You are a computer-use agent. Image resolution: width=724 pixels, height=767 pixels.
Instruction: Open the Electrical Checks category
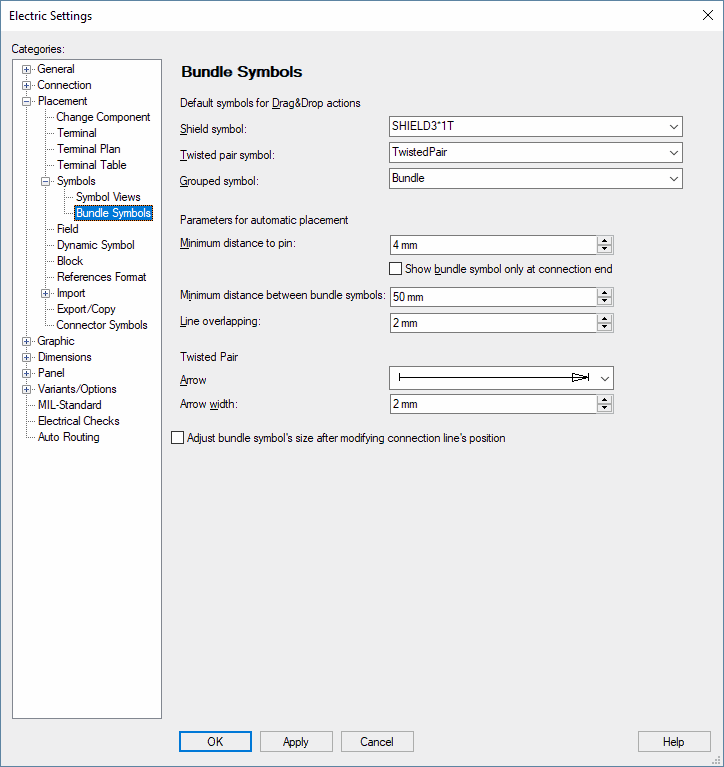click(78, 421)
